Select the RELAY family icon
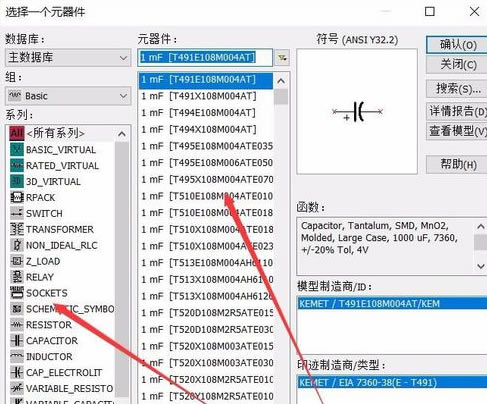The width and height of the screenshot is (487, 404). [x=17, y=277]
